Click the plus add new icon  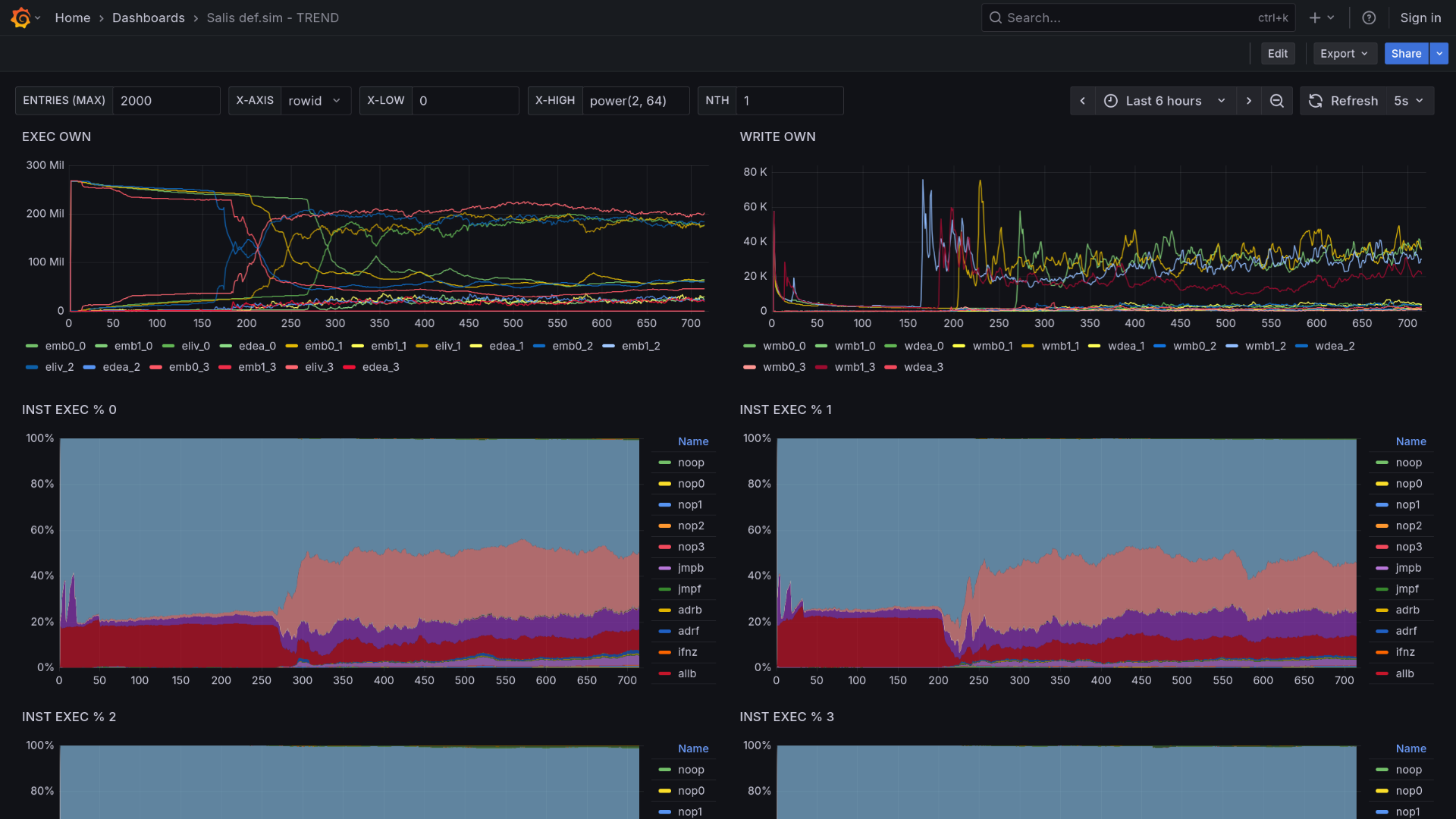tap(1315, 17)
